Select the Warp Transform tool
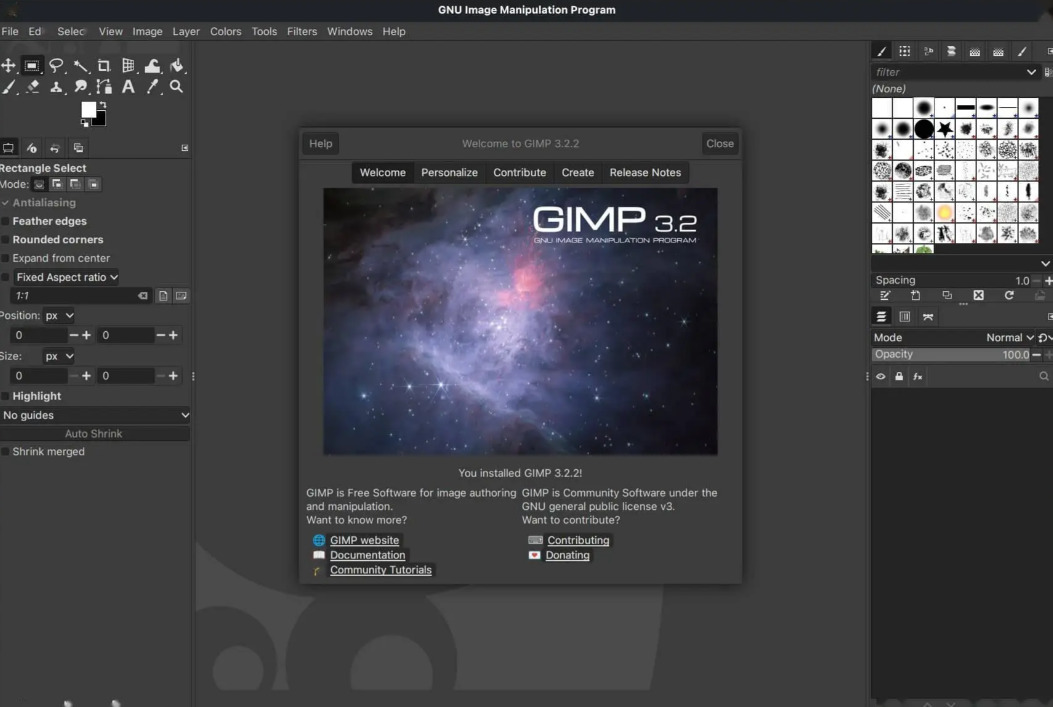This screenshot has width=1053, height=707. pyautogui.click(x=152, y=65)
